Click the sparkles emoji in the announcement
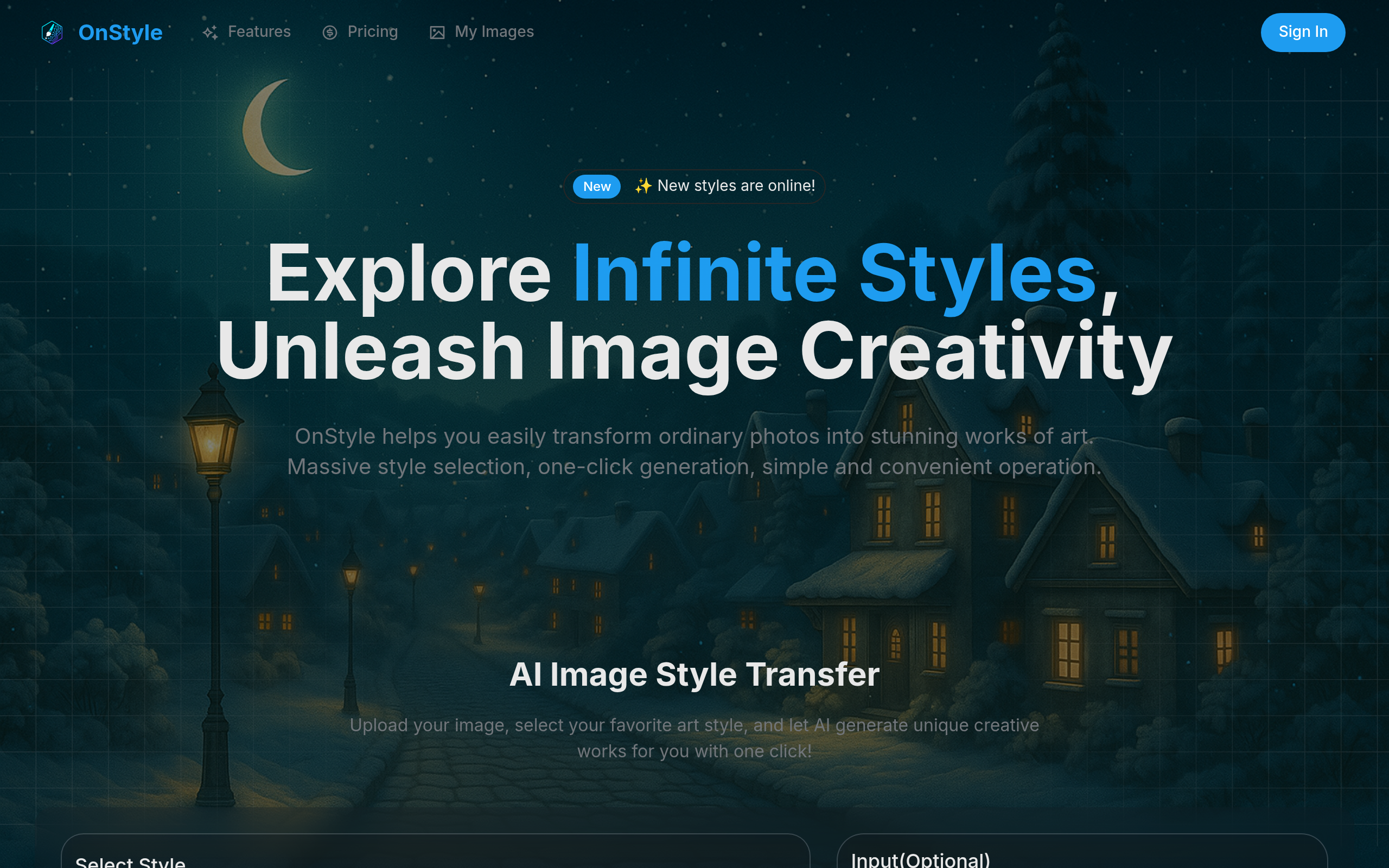Viewport: 1389px width, 868px height. [643, 186]
